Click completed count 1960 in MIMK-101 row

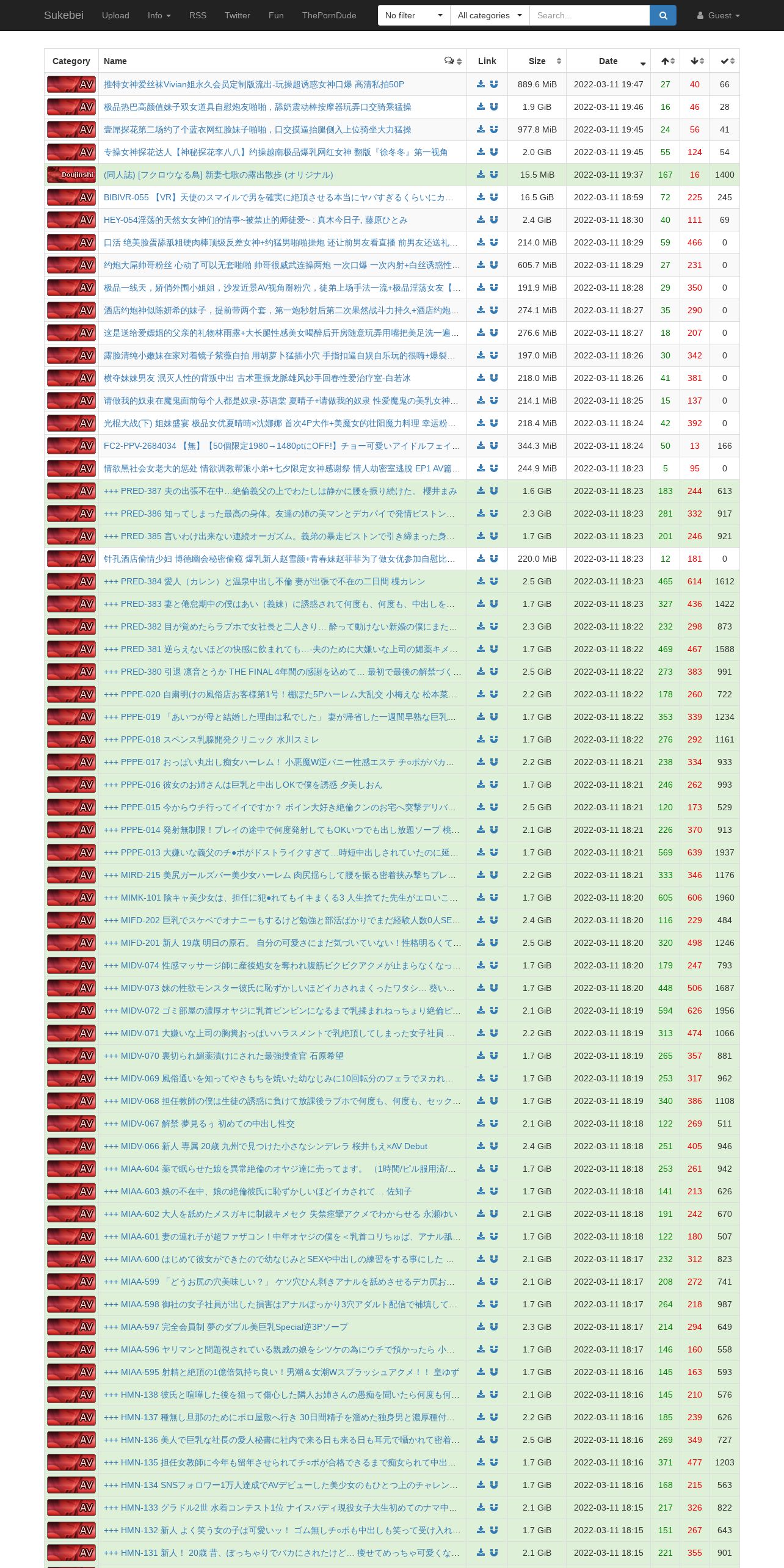[x=725, y=898]
